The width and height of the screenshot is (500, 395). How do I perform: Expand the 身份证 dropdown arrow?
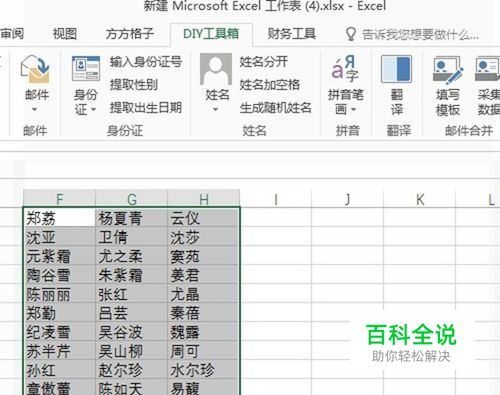[x=93, y=109]
